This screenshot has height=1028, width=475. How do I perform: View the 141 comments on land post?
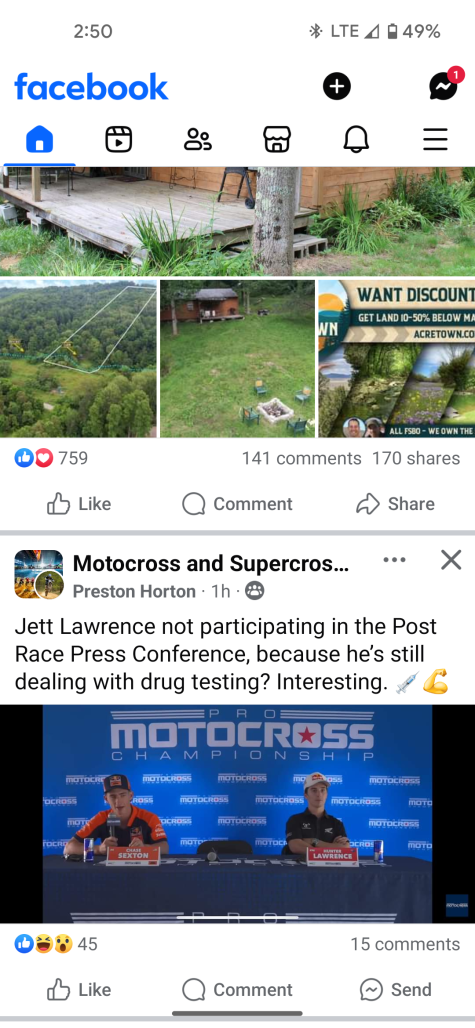click(x=301, y=458)
